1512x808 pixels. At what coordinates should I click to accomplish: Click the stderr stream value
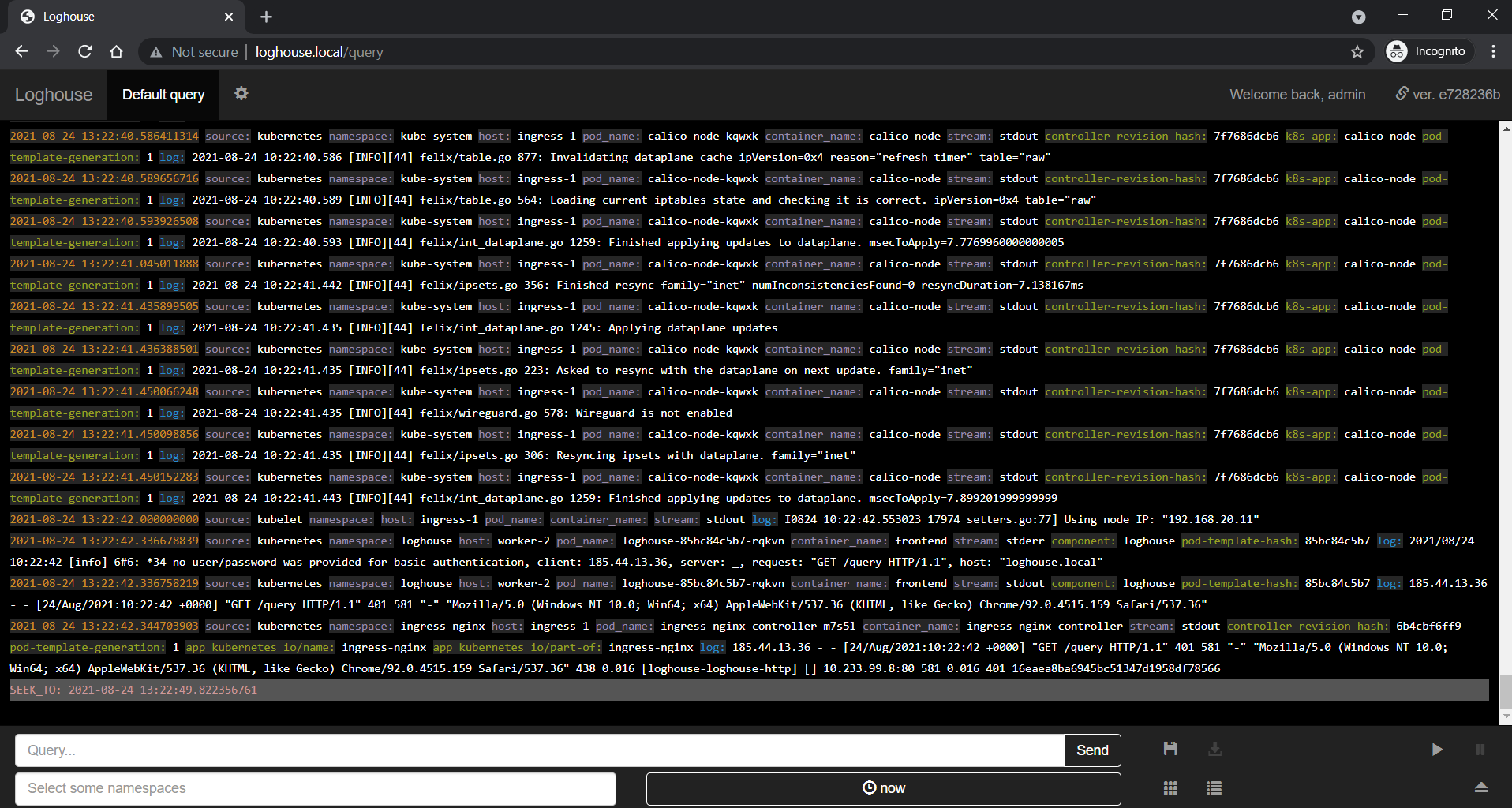pyautogui.click(x=1025, y=541)
